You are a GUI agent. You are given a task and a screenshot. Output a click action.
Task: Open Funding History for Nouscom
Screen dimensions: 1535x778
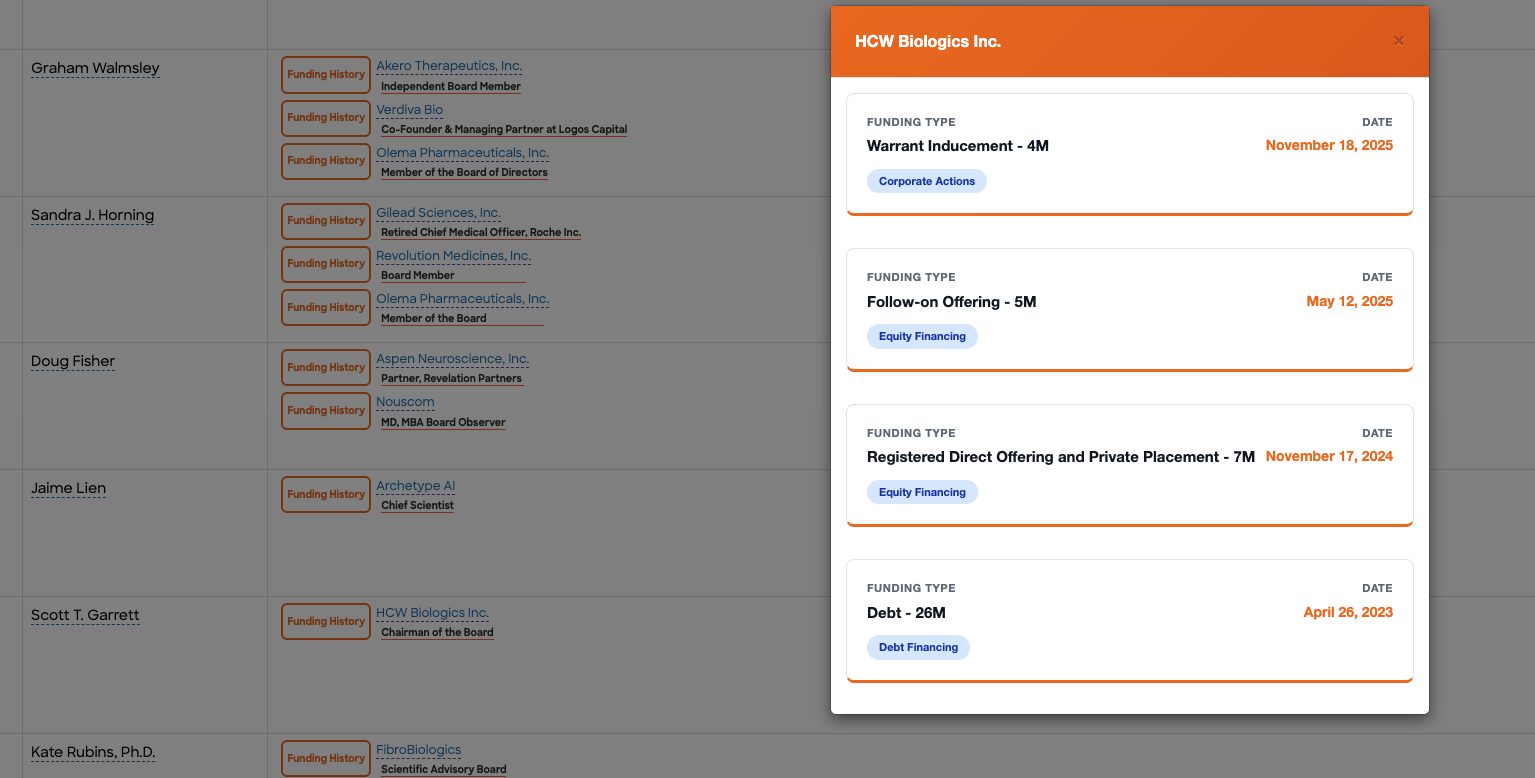tap(326, 410)
